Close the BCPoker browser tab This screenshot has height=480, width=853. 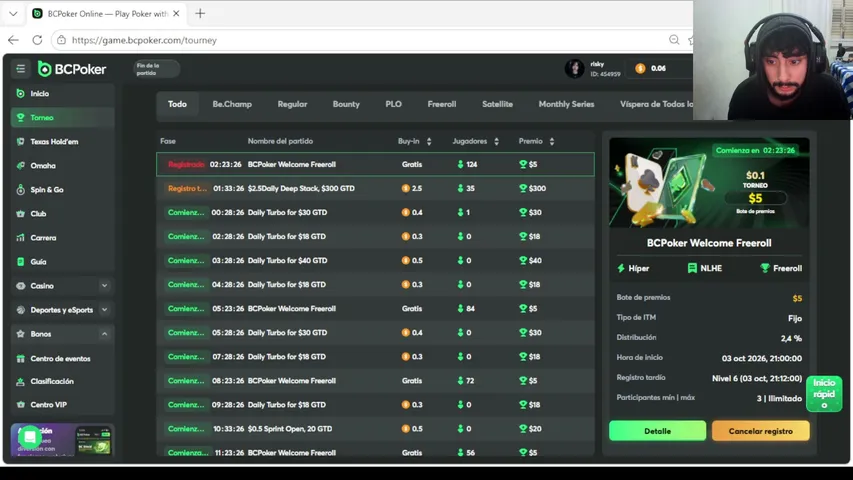point(176,14)
